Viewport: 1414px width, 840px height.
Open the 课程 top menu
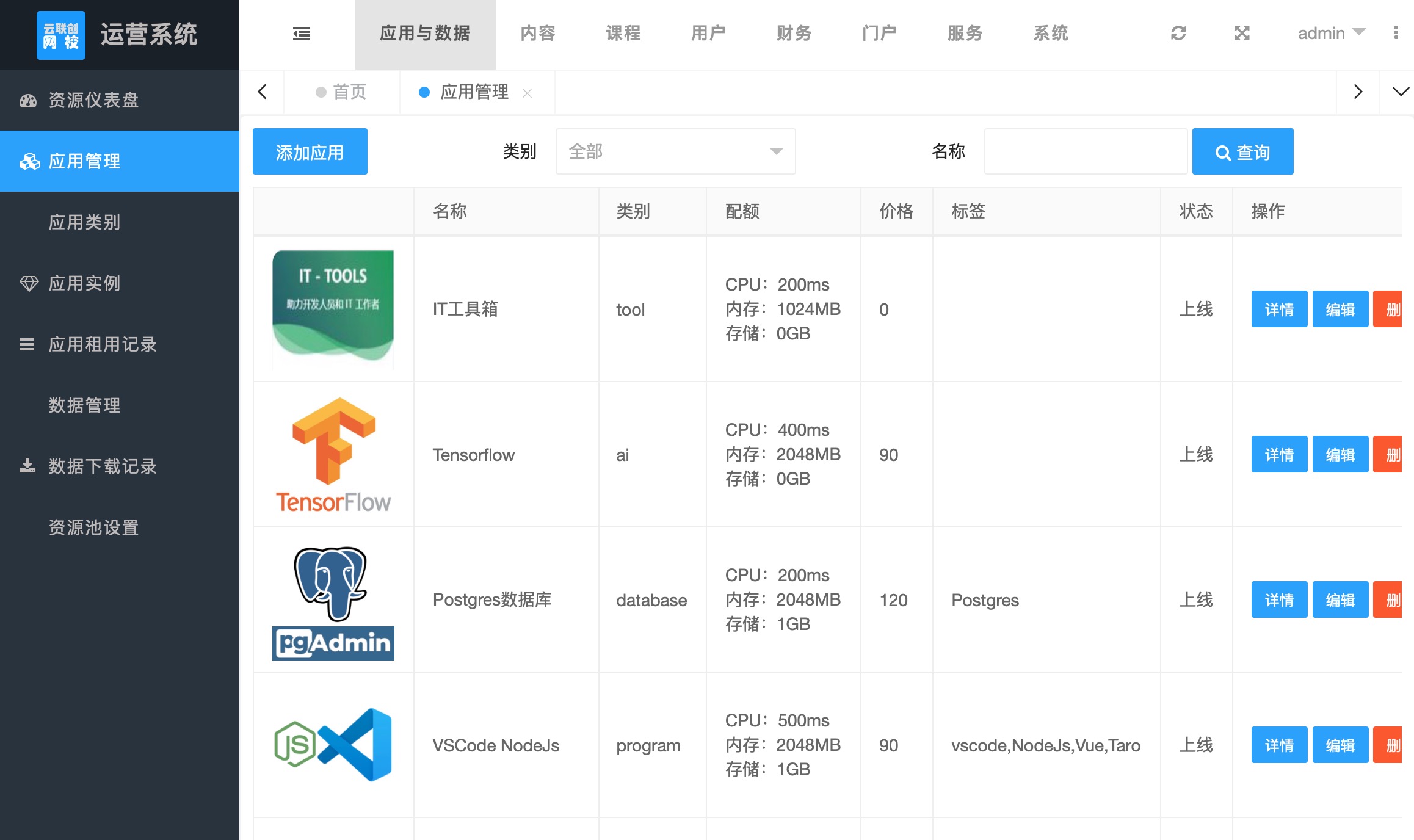pyautogui.click(x=623, y=34)
